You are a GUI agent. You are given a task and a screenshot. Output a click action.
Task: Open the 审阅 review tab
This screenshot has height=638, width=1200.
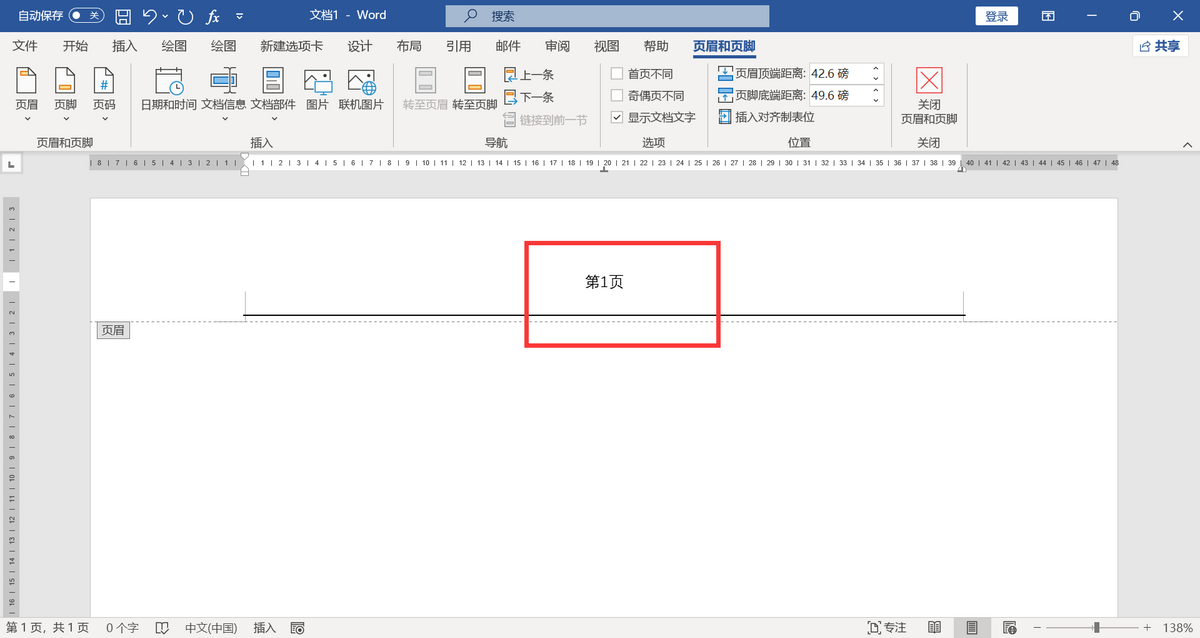point(558,46)
